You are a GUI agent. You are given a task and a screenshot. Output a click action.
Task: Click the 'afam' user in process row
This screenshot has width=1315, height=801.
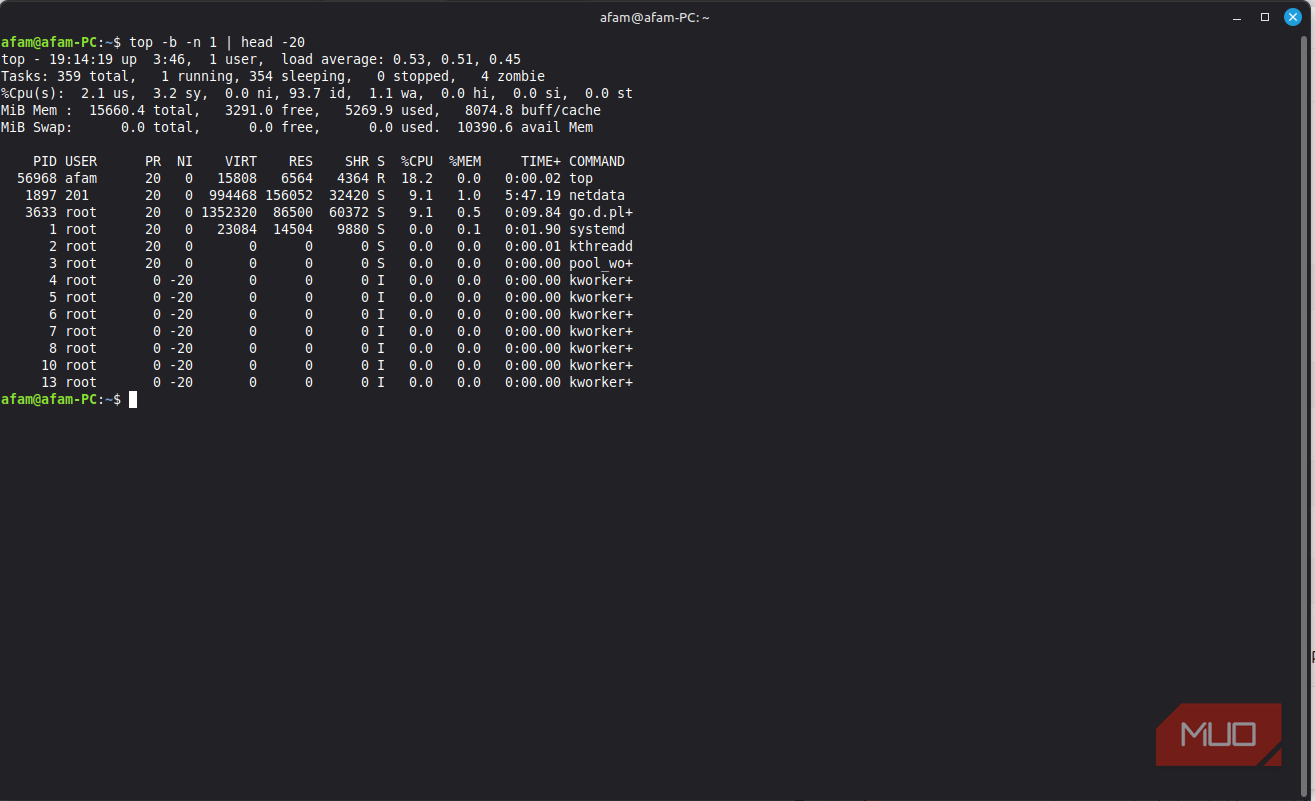pos(81,178)
